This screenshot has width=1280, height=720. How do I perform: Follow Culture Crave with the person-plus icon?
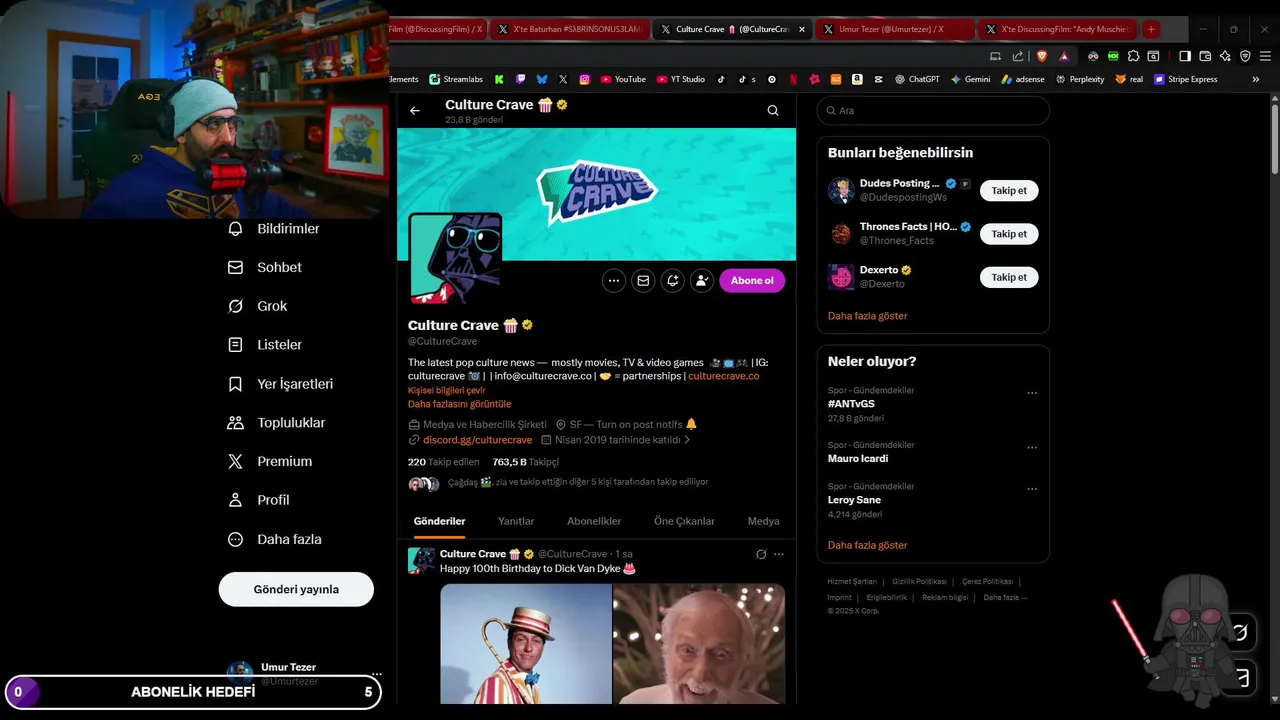tap(702, 281)
